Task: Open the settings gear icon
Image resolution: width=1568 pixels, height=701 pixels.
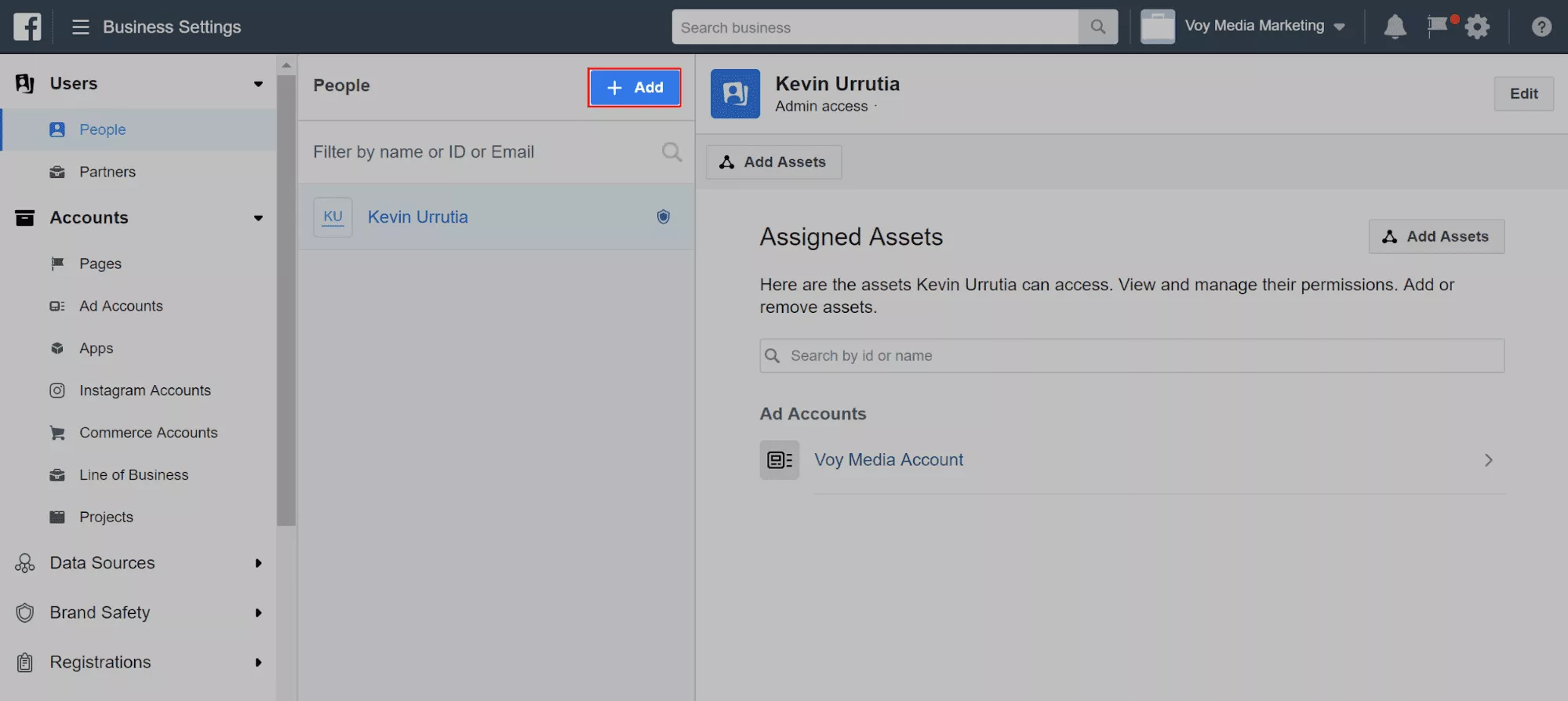Action: 1477,27
